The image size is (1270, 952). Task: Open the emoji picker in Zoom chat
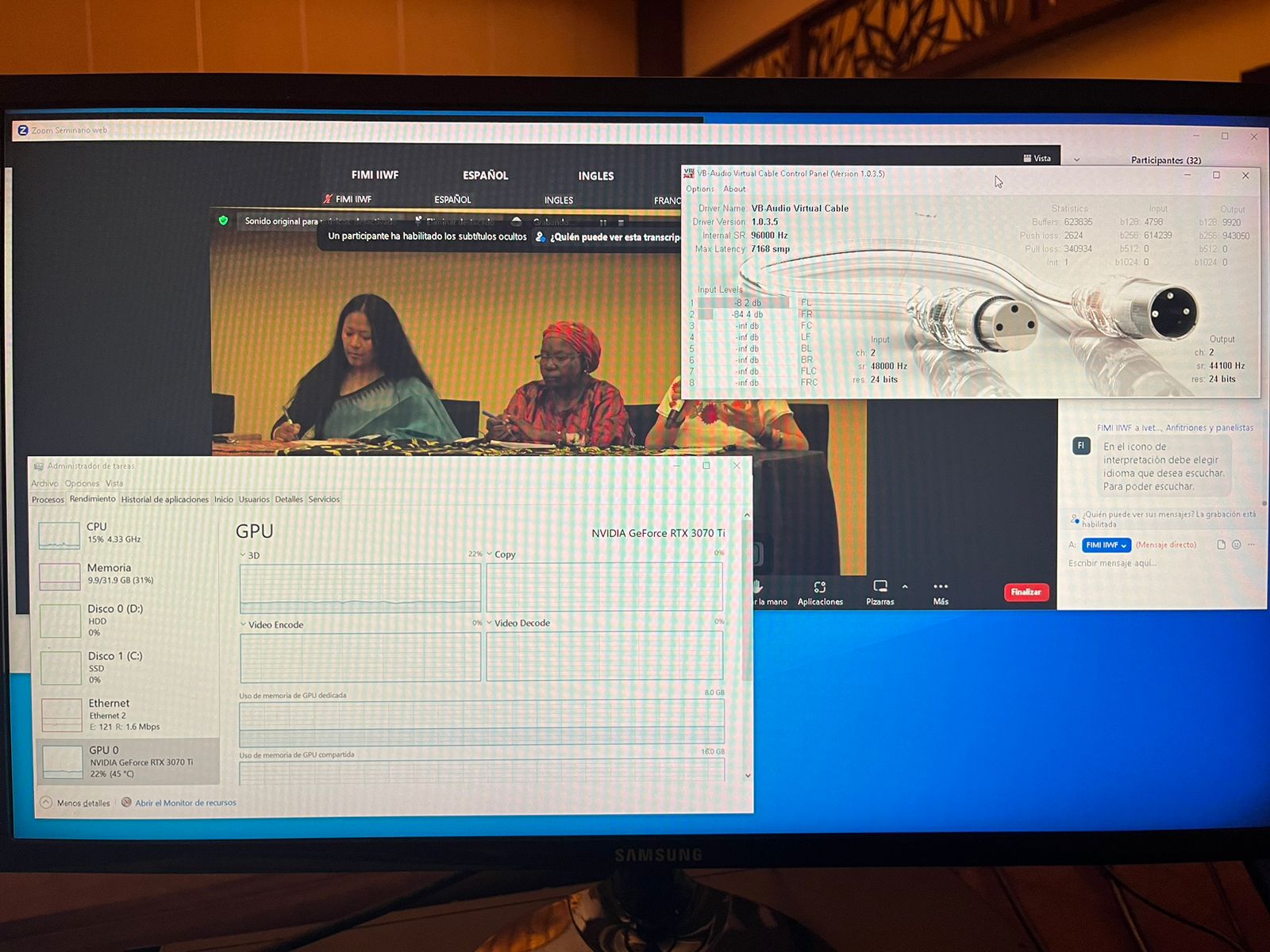[1236, 545]
